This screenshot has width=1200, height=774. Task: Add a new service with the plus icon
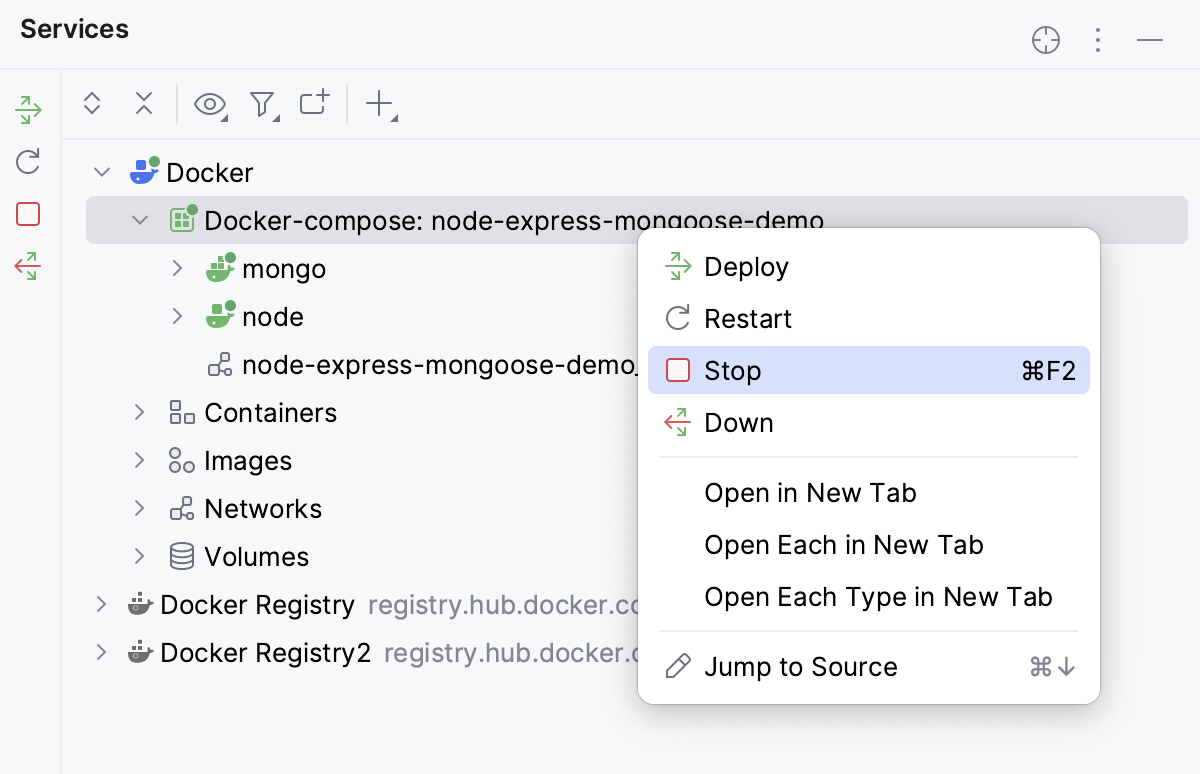pyautogui.click(x=378, y=103)
